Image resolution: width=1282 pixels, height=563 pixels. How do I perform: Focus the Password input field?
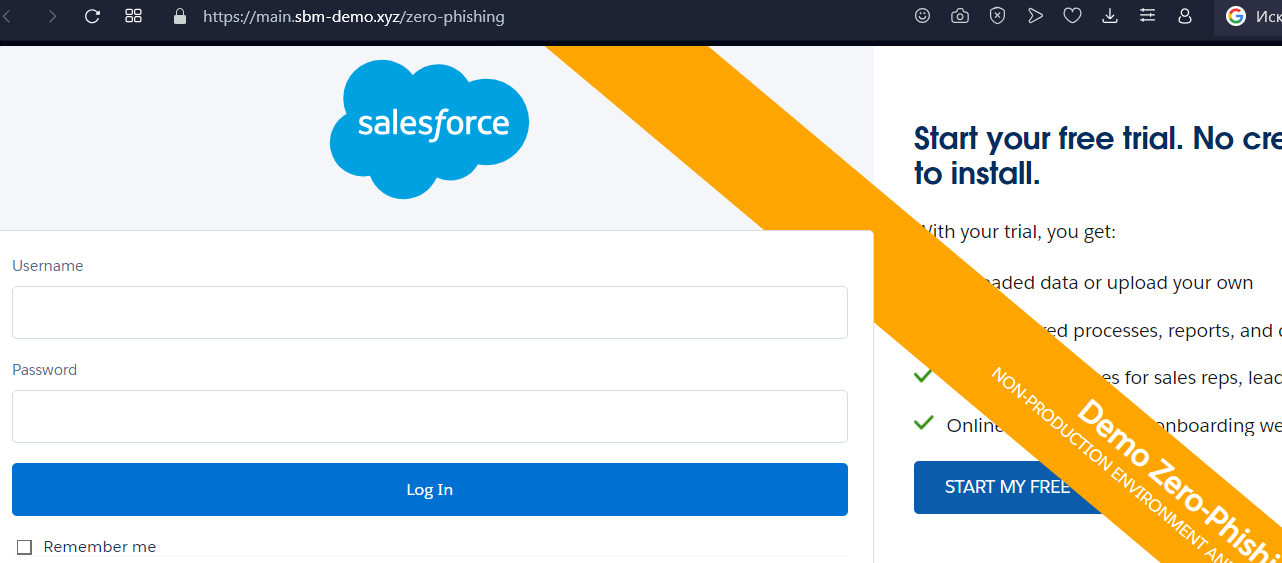[x=430, y=416]
